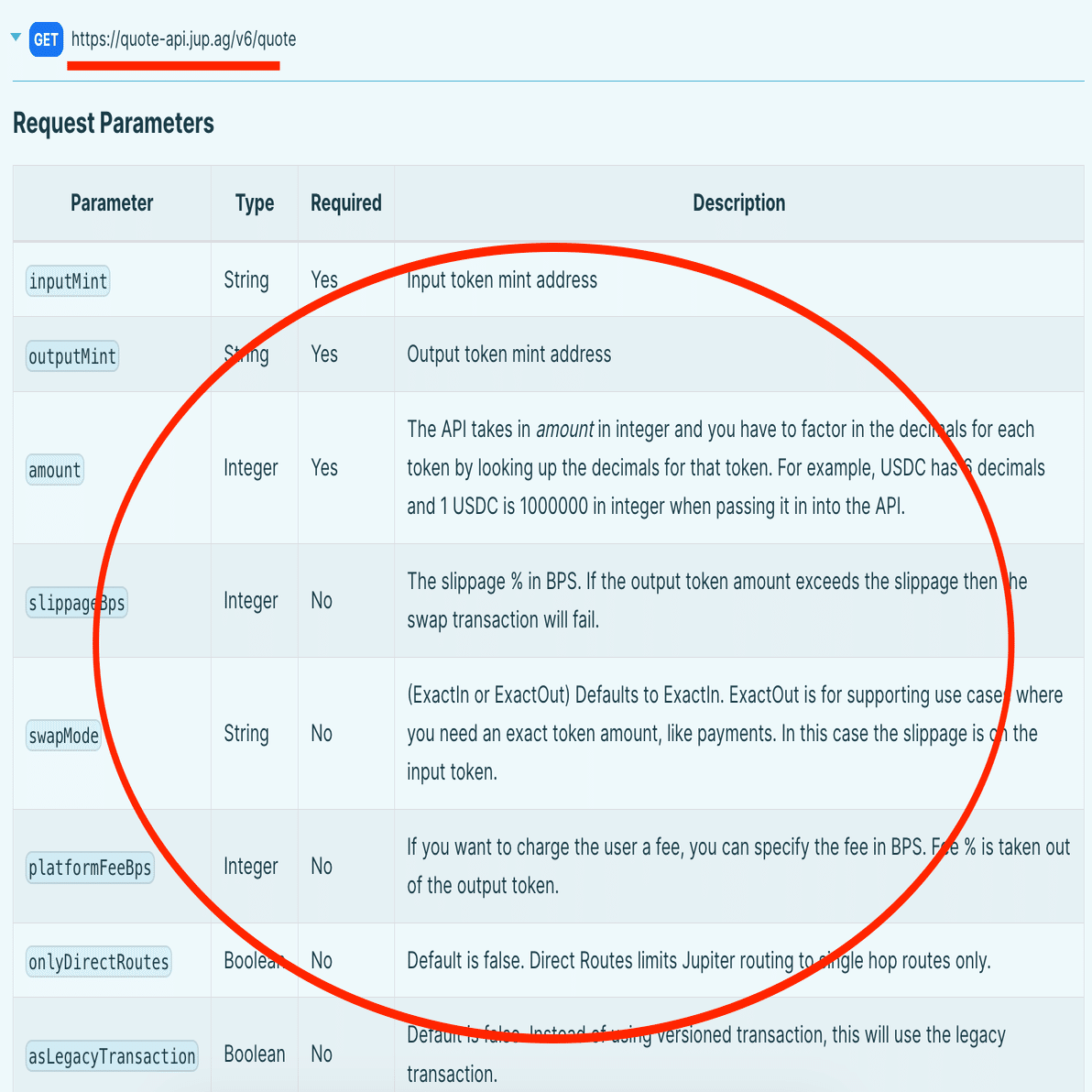The image size is (1092, 1092).
Task: Click the Boolean type in asLegacyTransaction row
Action: [255, 1054]
